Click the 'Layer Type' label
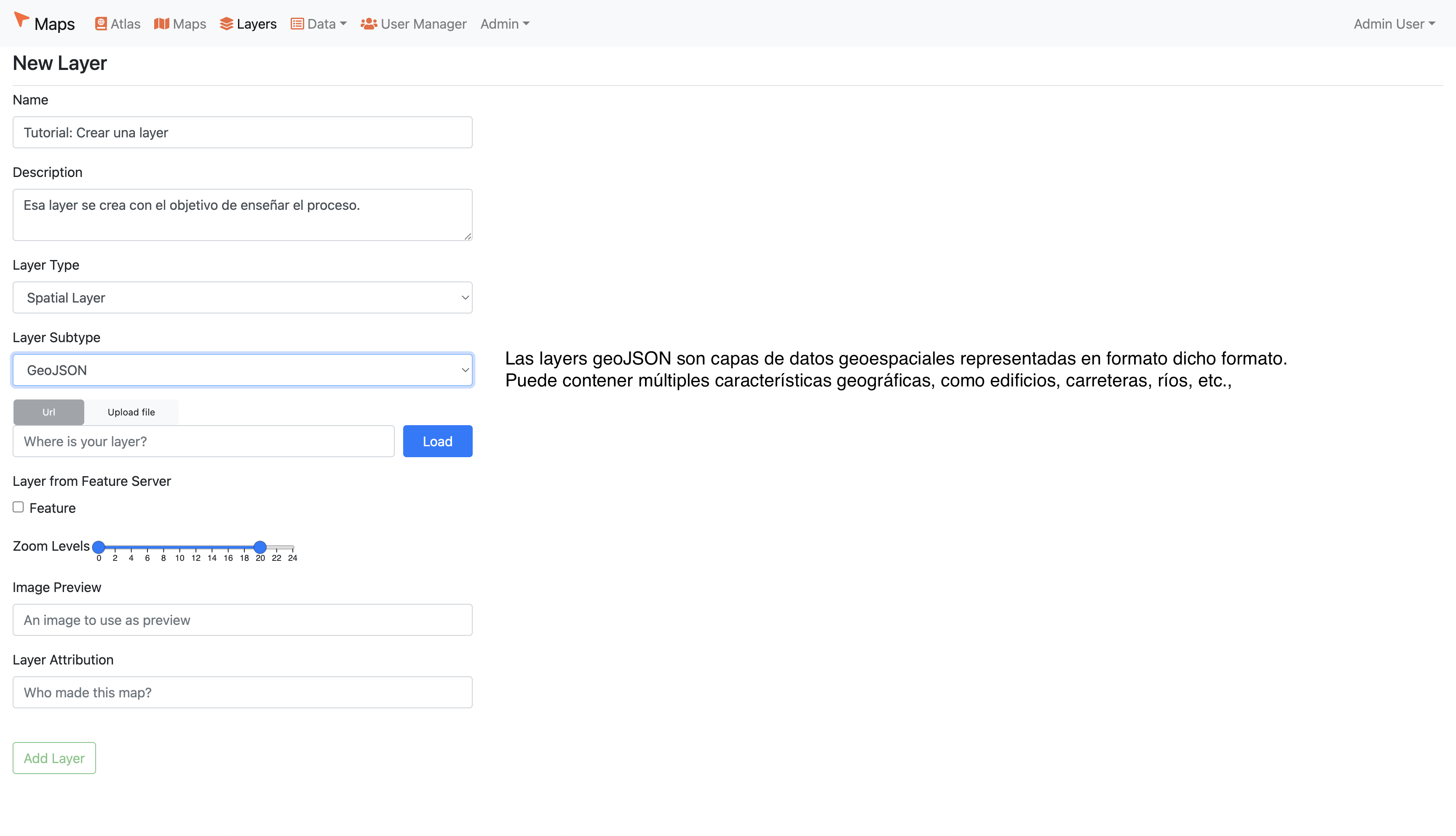Viewport: 1456px width, 836px height. click(x=46, y=265)
